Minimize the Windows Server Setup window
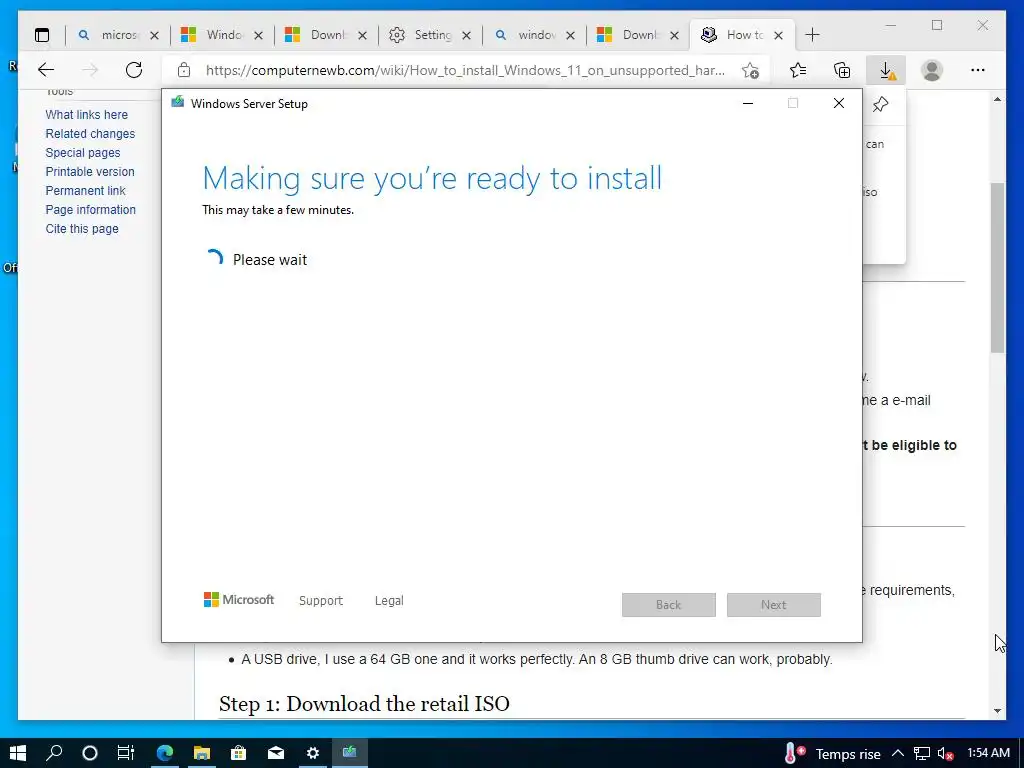This screenshot has width=1024, height=768. click(748, 103)
